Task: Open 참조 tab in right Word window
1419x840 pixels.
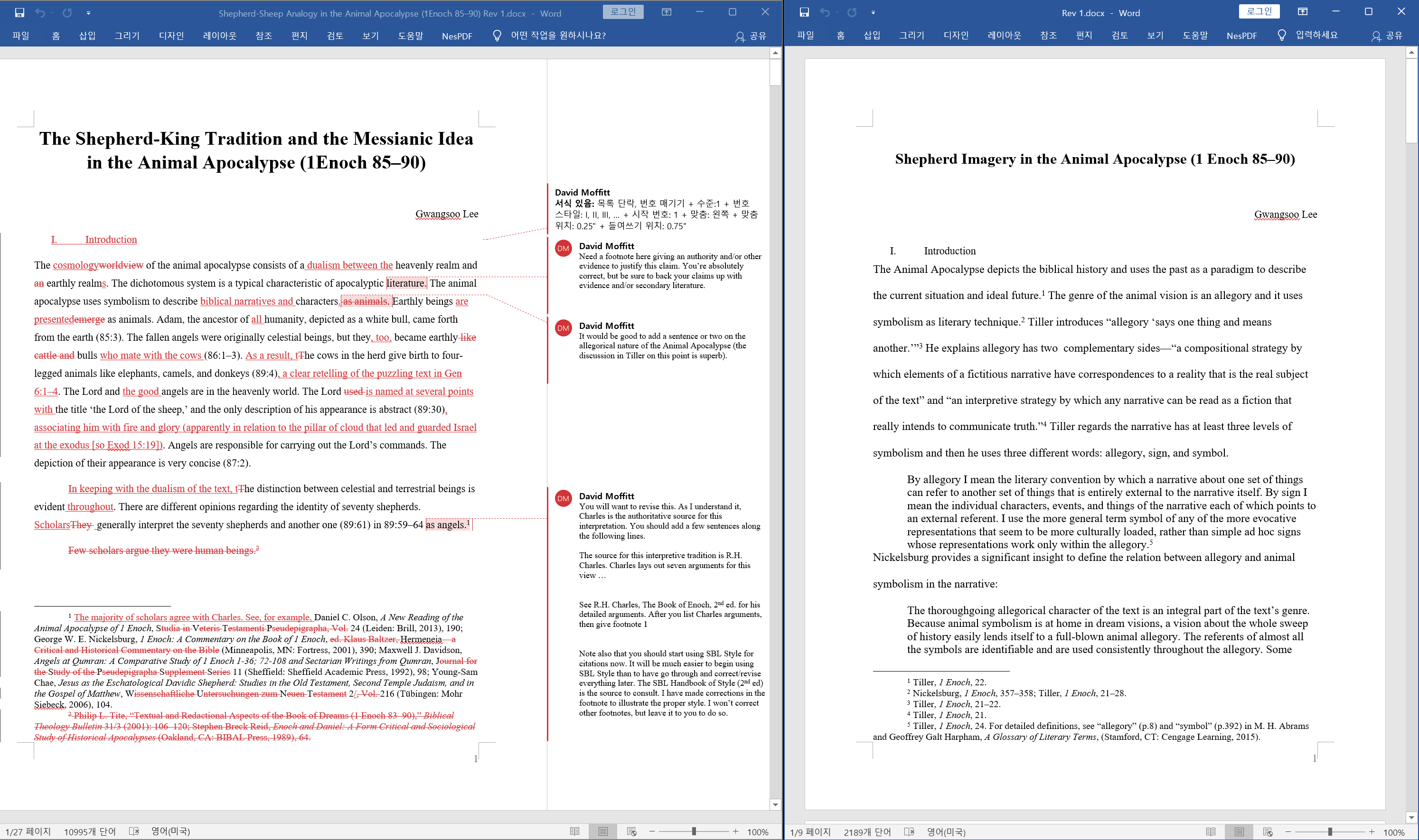Action: [x=1048, y=35]
